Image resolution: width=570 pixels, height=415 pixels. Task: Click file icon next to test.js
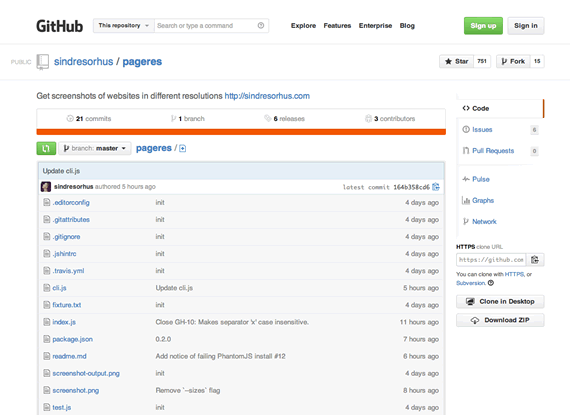(47, 407)
